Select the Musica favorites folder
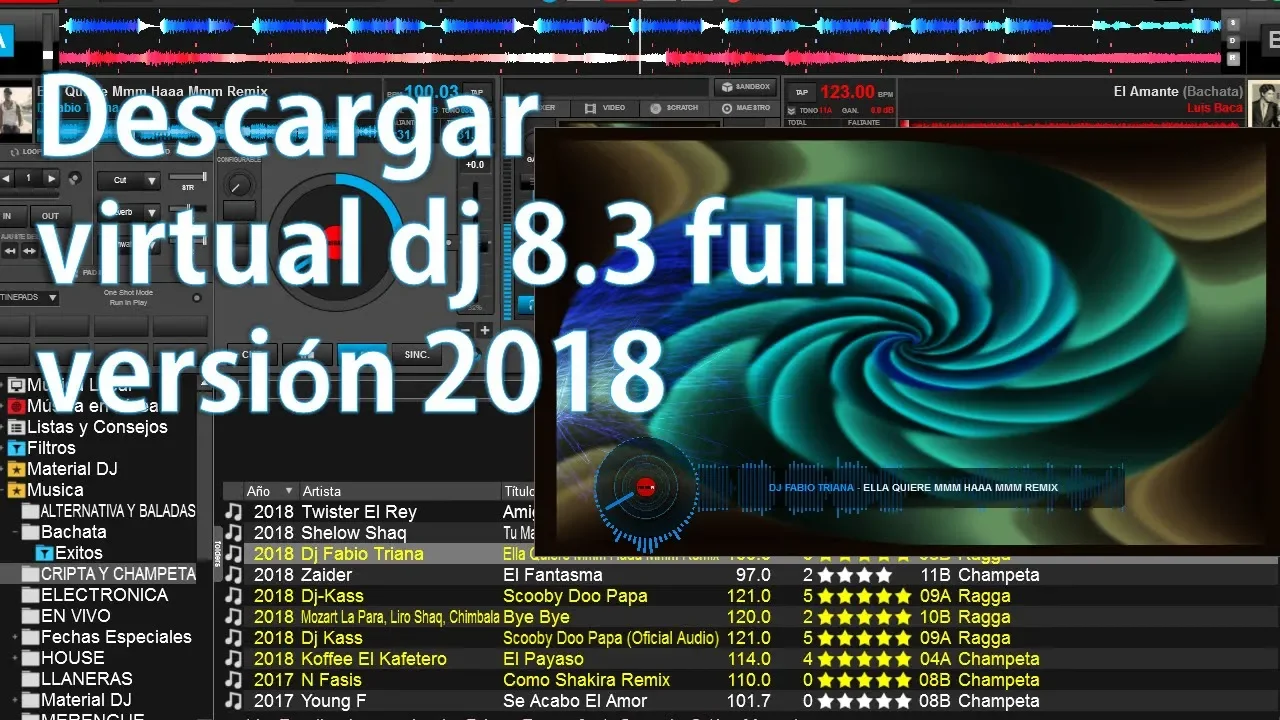This screenshot has height=720, width=1280. coord(46,490)
